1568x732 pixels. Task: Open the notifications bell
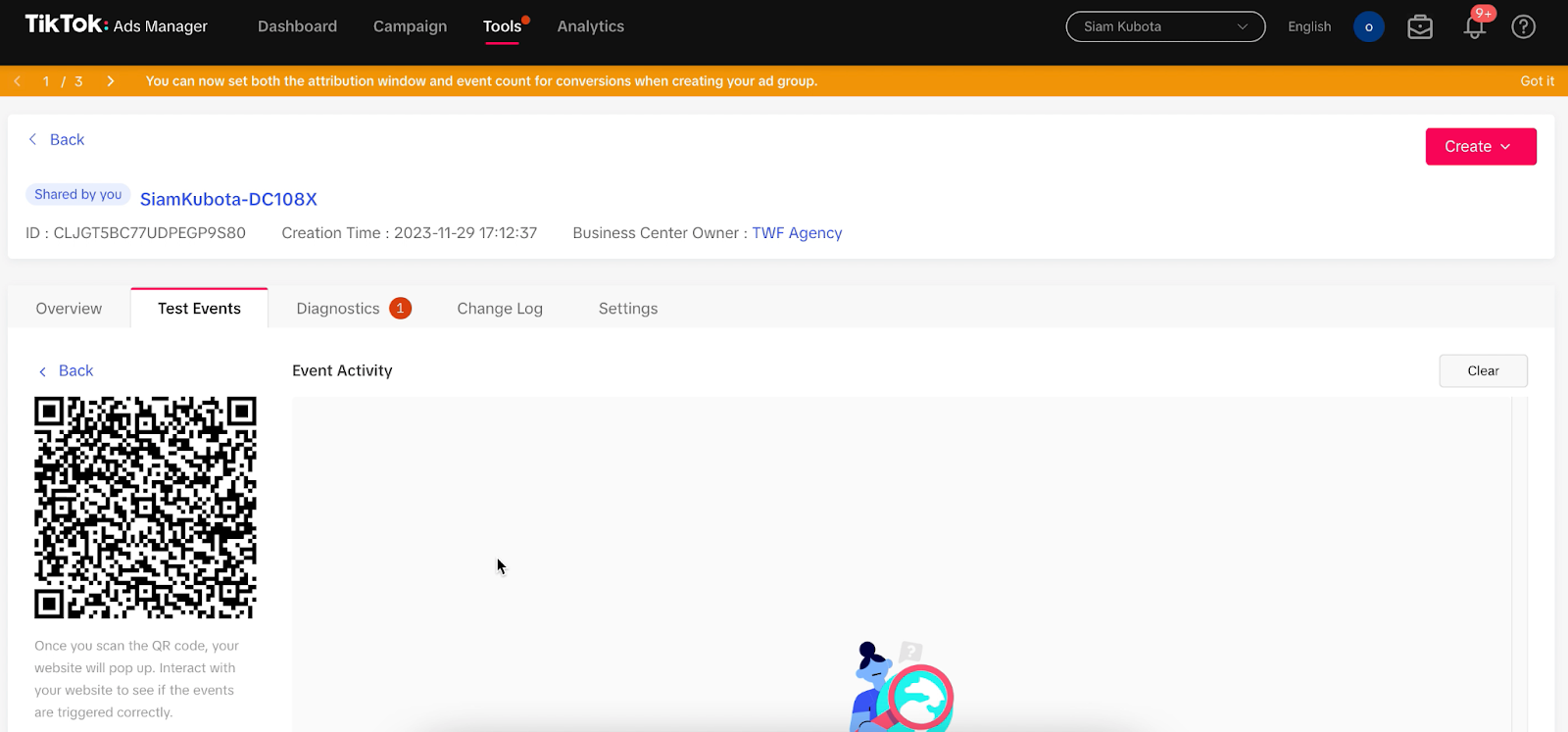click(x=1474, y=26)
